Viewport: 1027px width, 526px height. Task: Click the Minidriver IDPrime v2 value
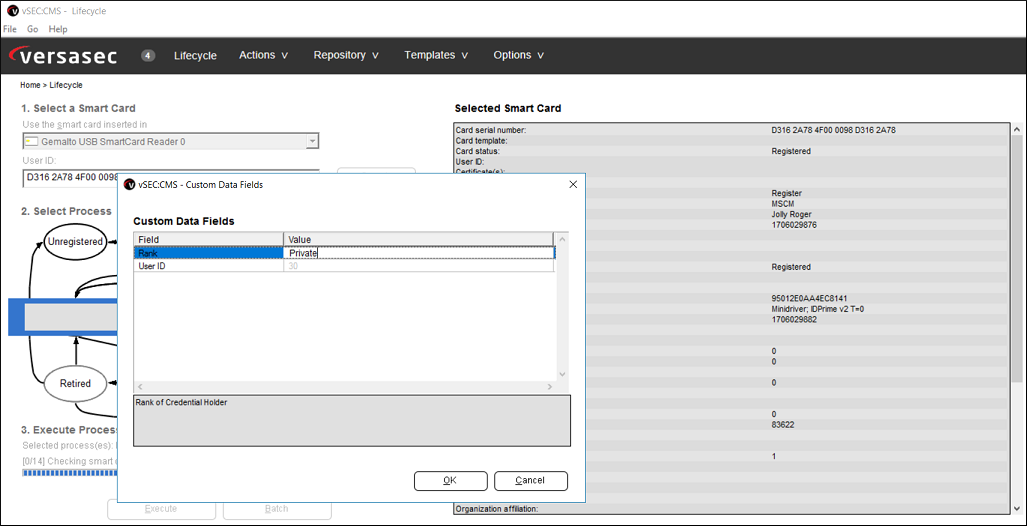tap(818, 309)
